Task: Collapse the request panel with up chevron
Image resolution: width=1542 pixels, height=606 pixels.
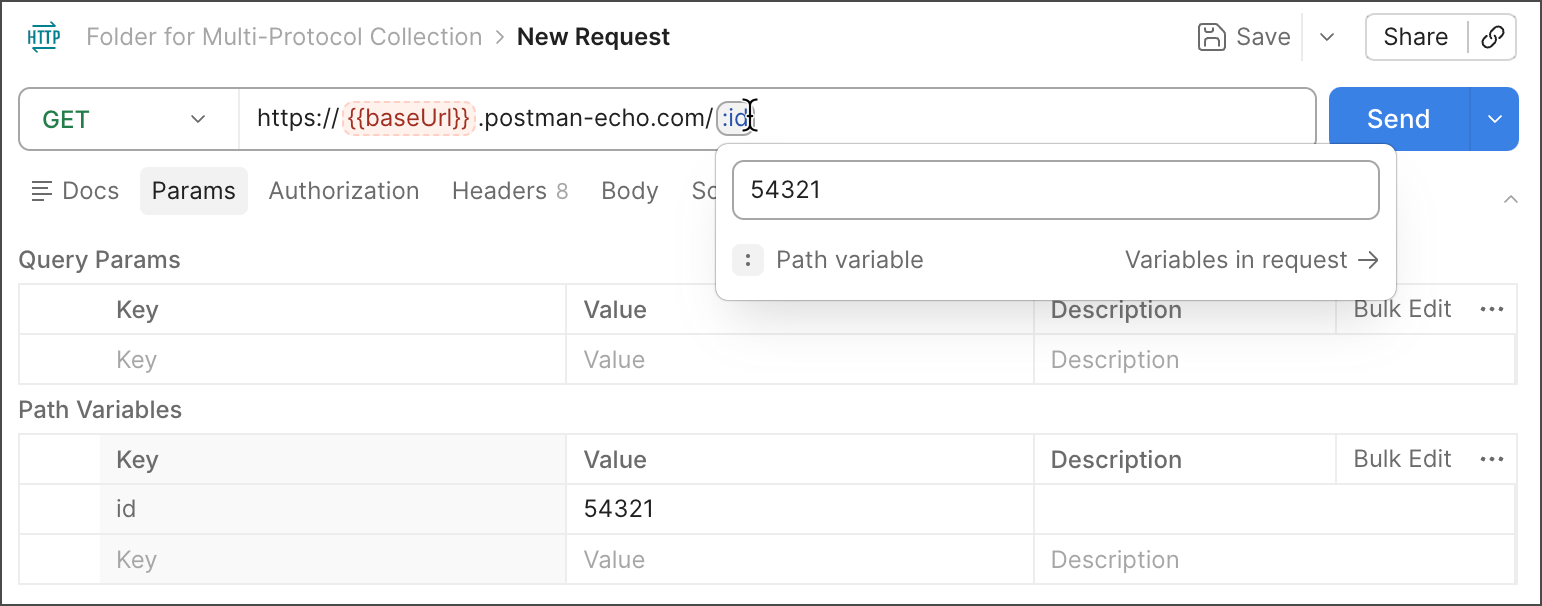Action: coord(1510,199)
